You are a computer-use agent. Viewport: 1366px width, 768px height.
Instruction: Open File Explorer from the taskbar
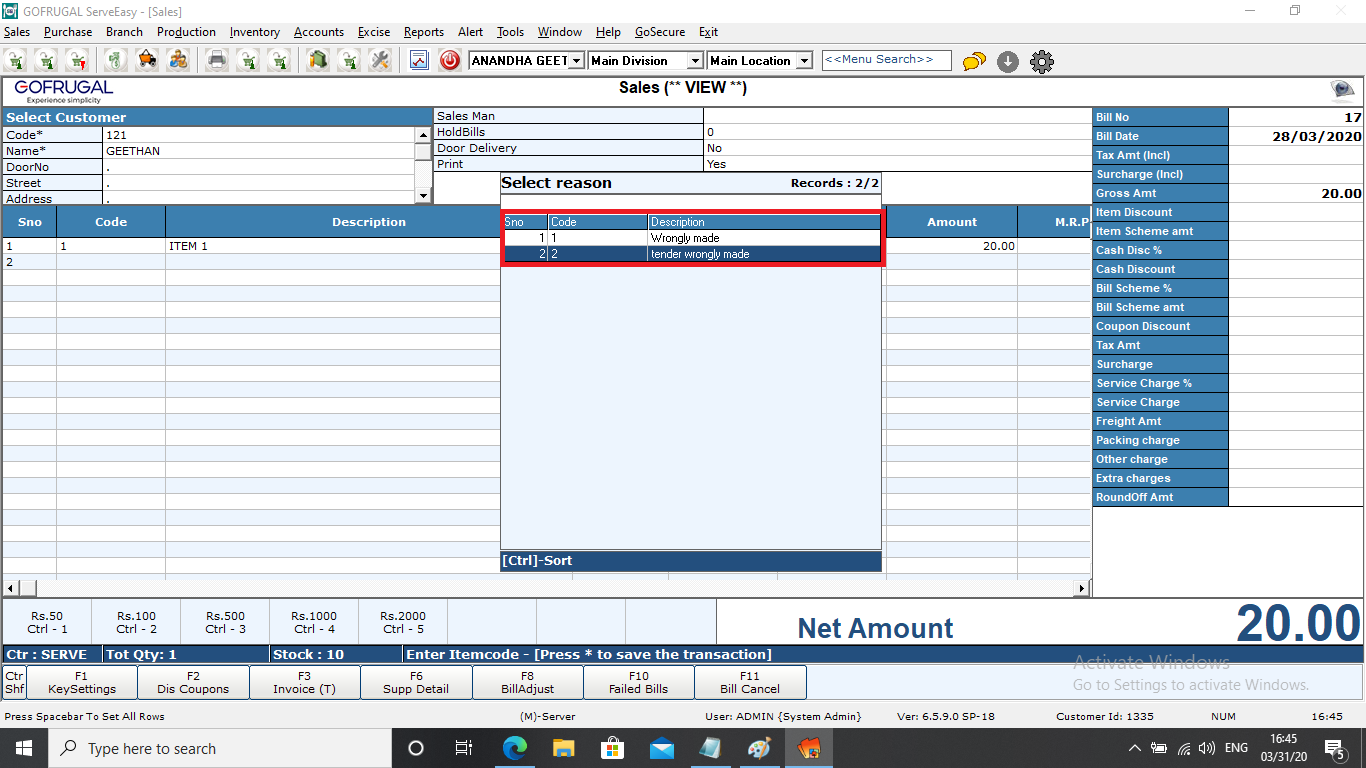tap(564, 748)
